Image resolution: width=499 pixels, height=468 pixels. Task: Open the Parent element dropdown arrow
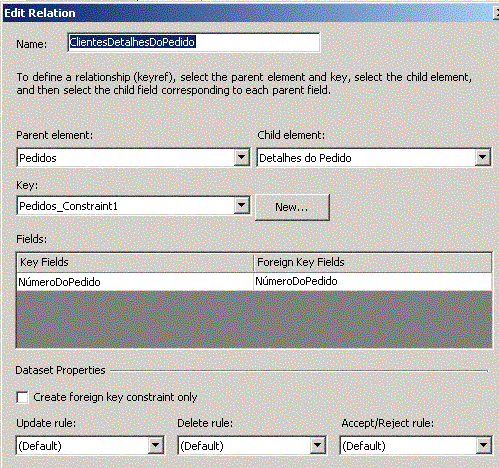[242, 157]
